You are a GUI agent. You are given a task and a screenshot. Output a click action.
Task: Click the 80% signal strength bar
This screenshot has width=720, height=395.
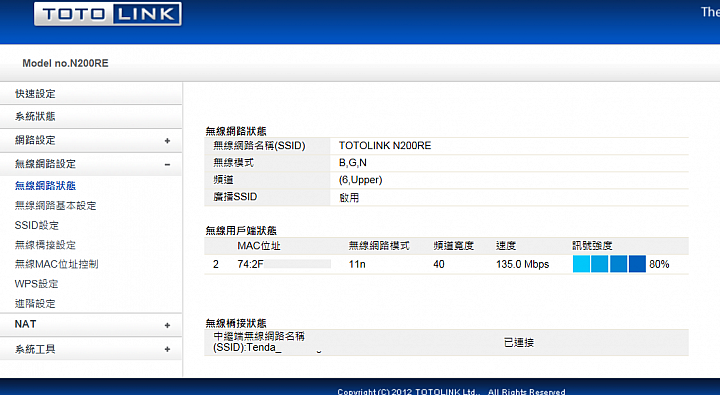(x=609, y=264)
